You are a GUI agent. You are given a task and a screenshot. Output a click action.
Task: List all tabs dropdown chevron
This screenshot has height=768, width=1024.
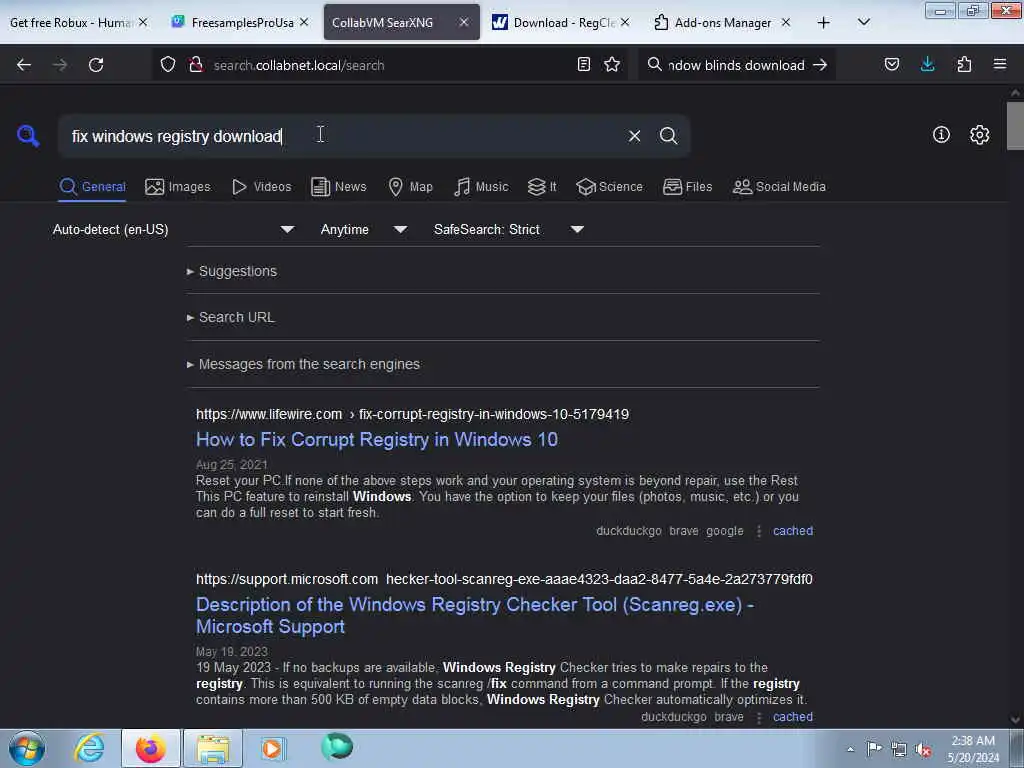[863, 22]
